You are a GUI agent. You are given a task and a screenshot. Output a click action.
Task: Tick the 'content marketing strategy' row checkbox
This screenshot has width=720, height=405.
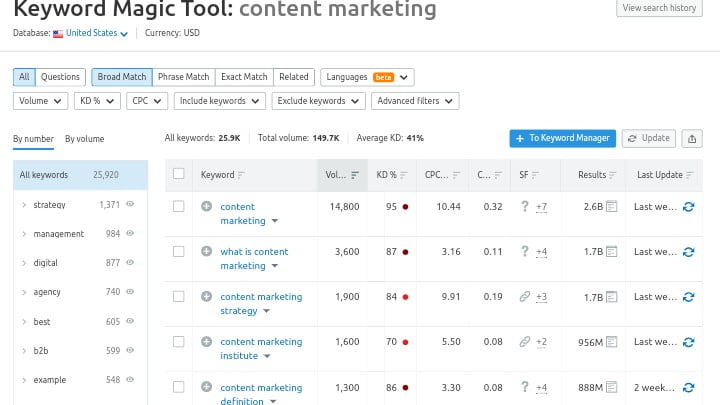pos(179,297)
